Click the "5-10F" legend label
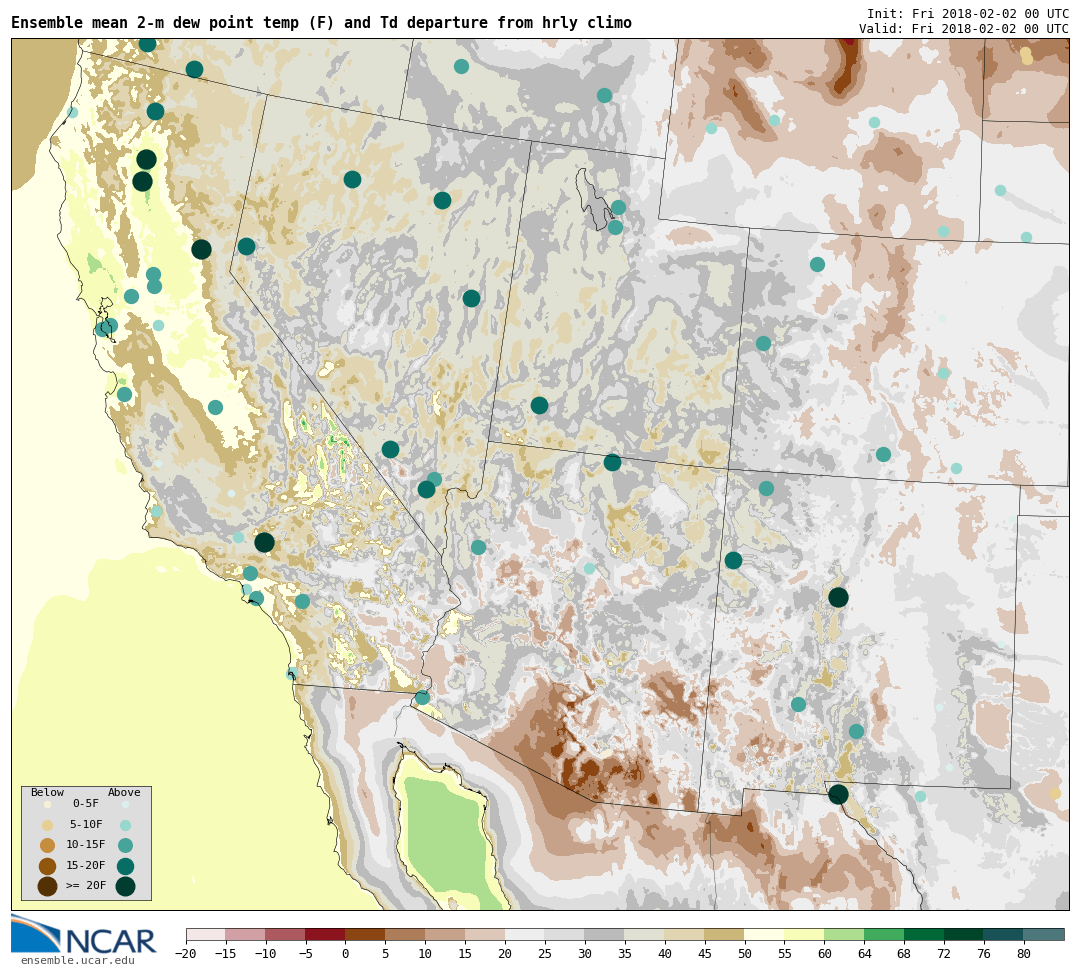The height and width of the screenshot is (973, 1080). (86, 825)
